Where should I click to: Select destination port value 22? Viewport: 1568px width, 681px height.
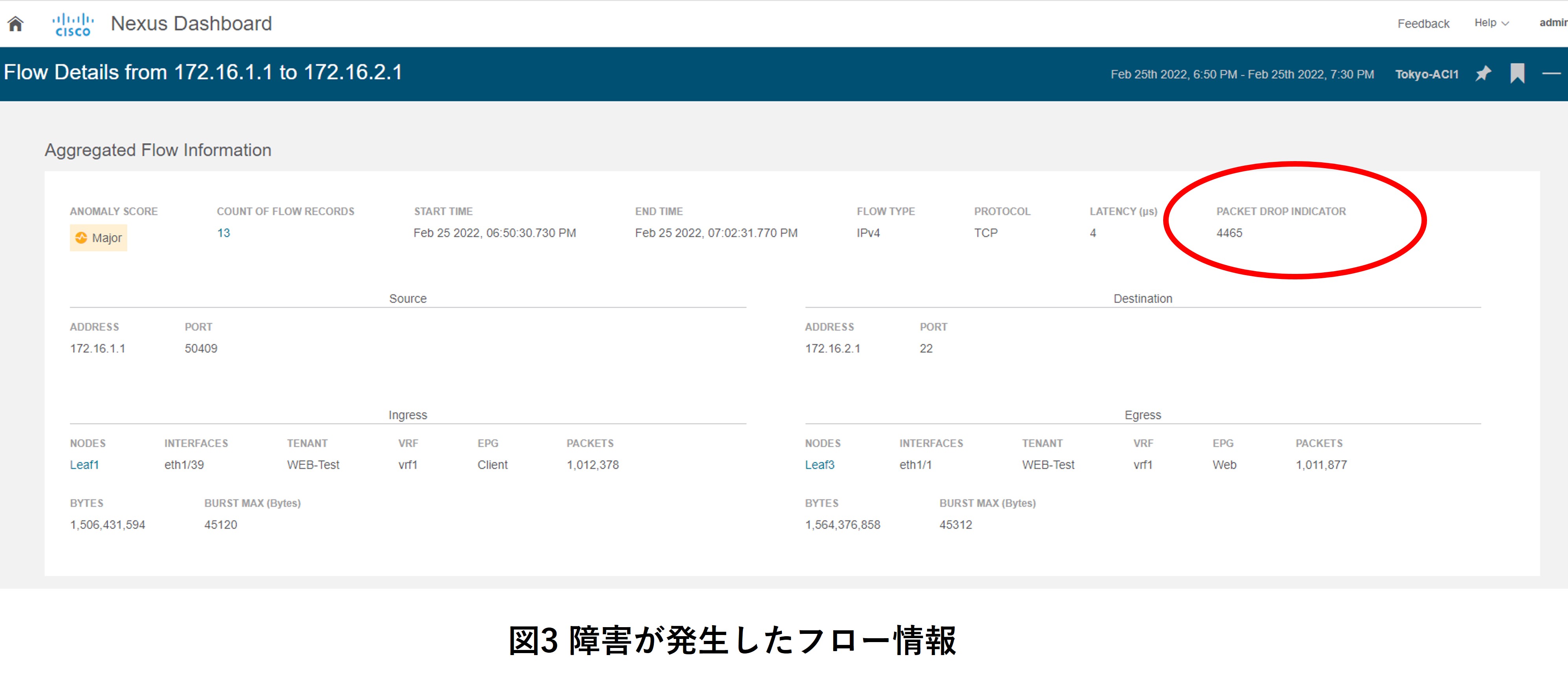(926, 349)
